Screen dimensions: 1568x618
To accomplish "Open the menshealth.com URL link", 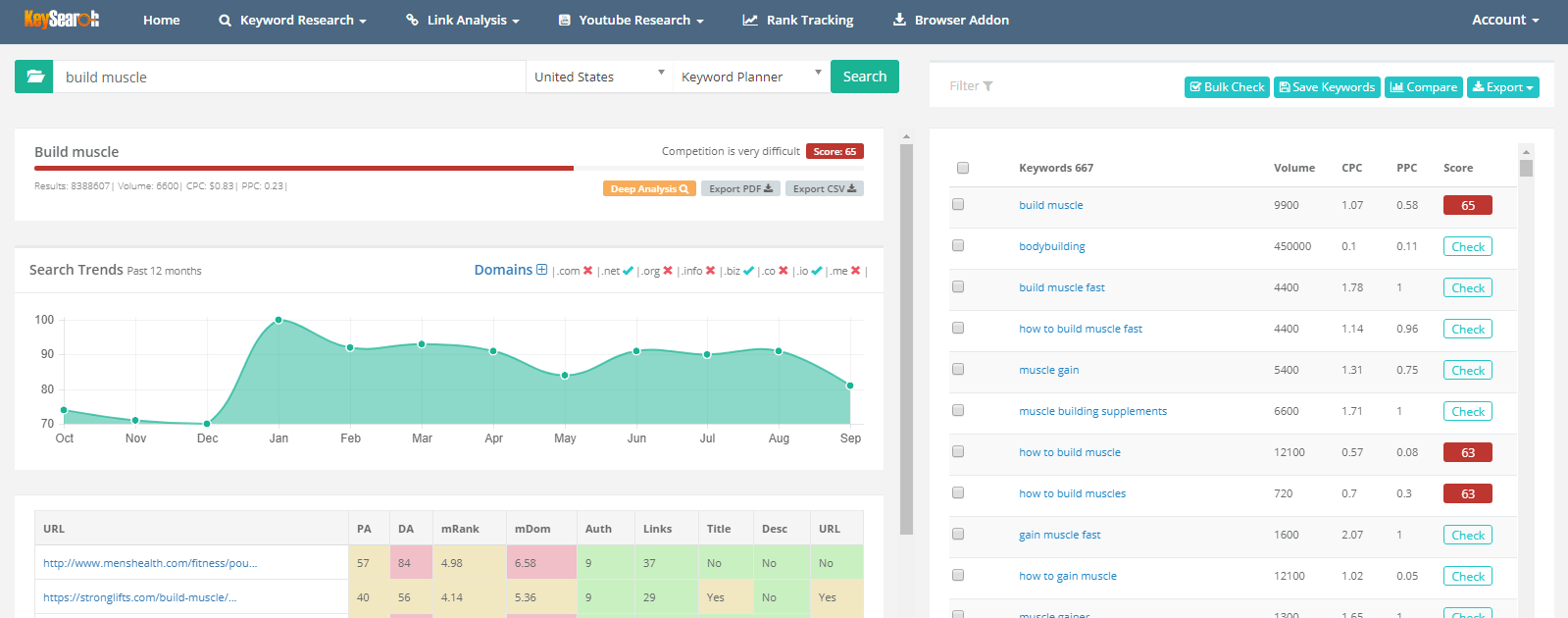I will click(x=150, y=563).
